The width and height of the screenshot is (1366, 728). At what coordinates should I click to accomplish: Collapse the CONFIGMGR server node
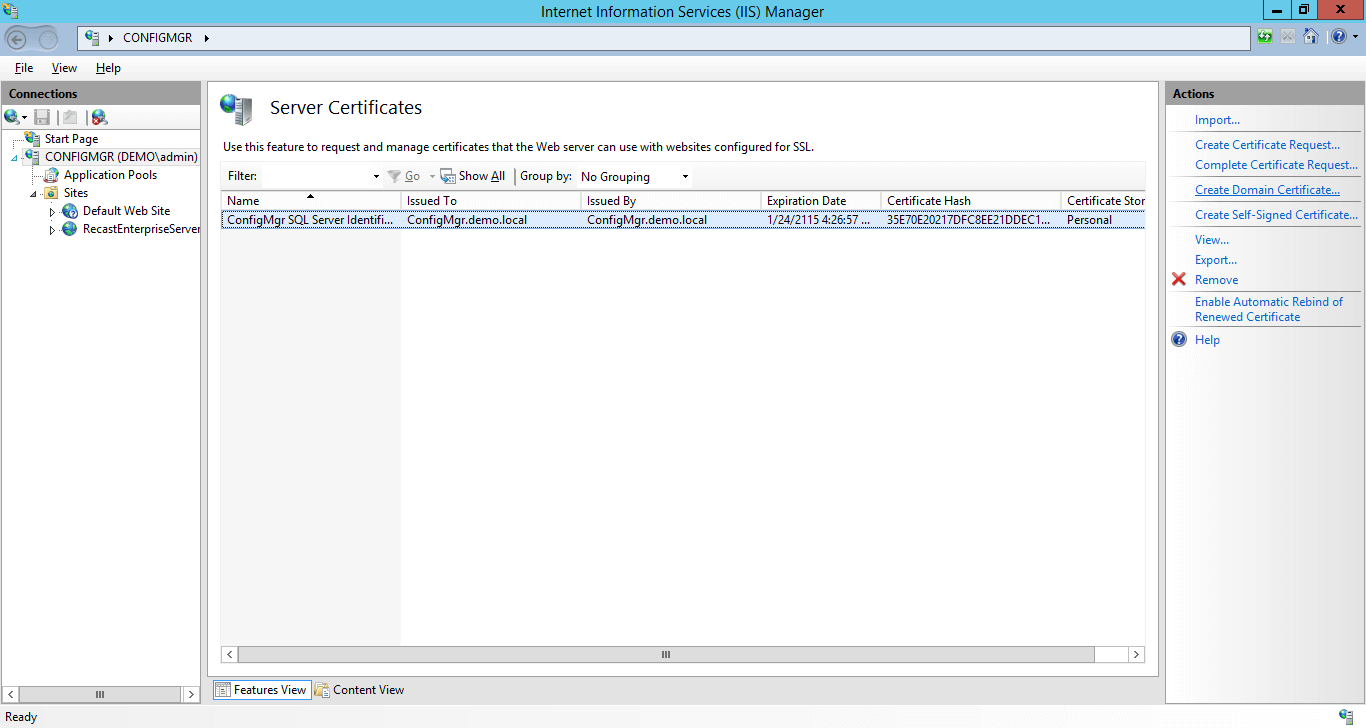[15, 158]
